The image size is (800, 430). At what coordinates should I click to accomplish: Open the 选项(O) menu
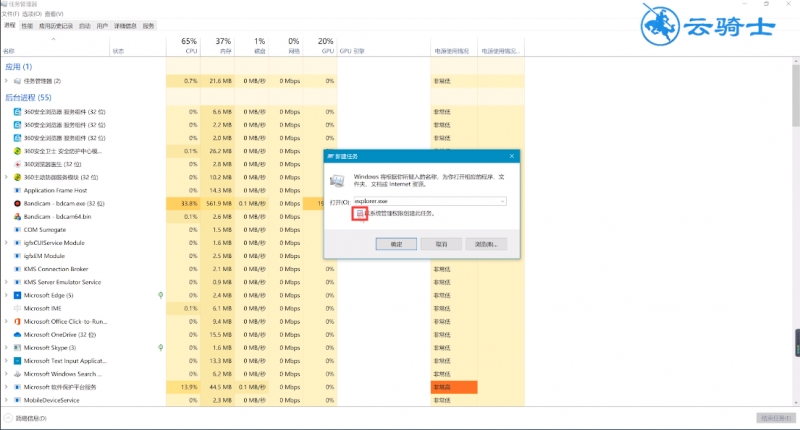(x=32, y=14)
